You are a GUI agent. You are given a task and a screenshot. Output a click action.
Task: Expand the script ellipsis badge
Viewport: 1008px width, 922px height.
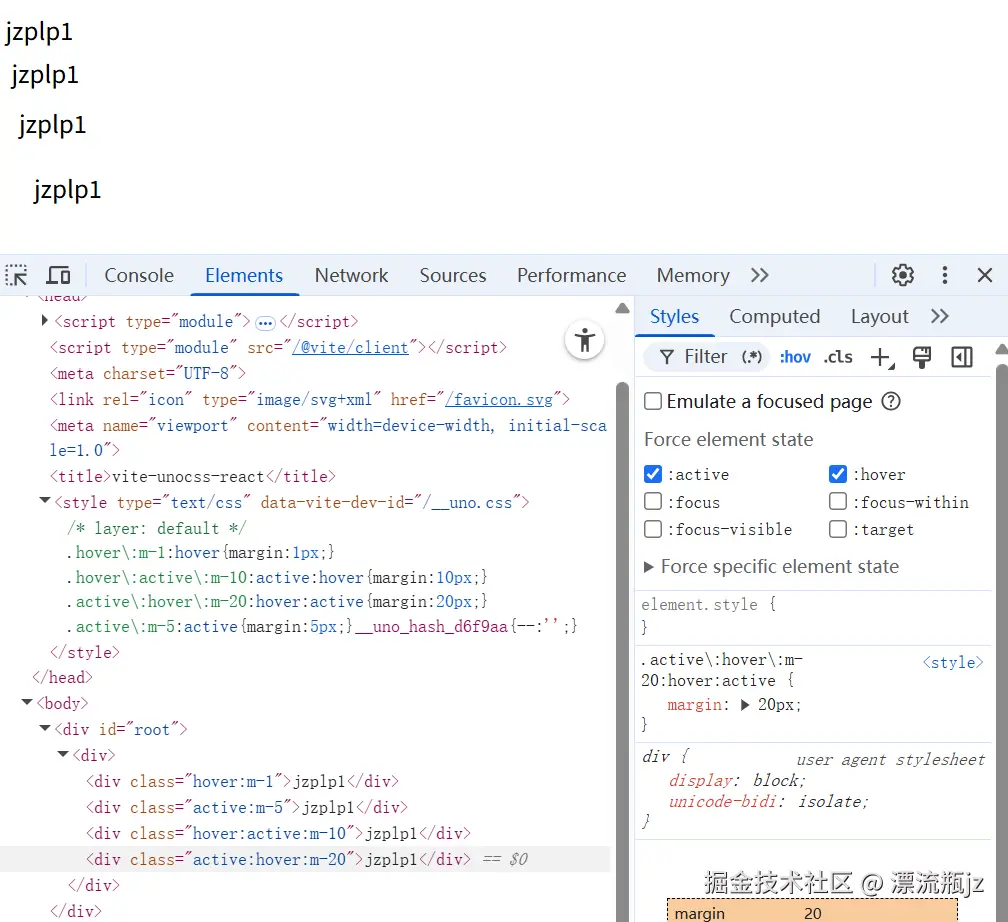(265, 323)
